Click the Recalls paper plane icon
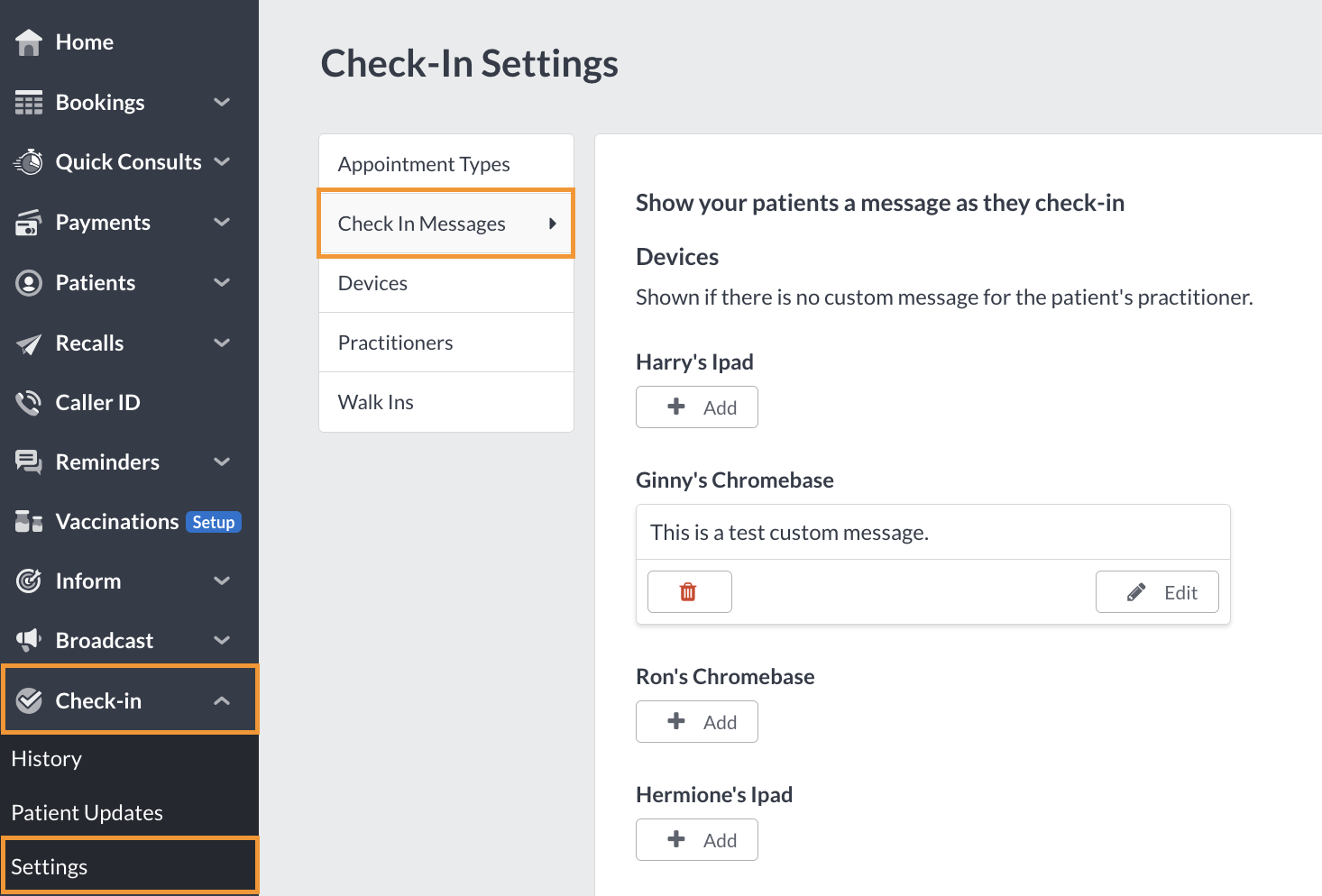This screenshot has height=896, width=1322. 28,343
